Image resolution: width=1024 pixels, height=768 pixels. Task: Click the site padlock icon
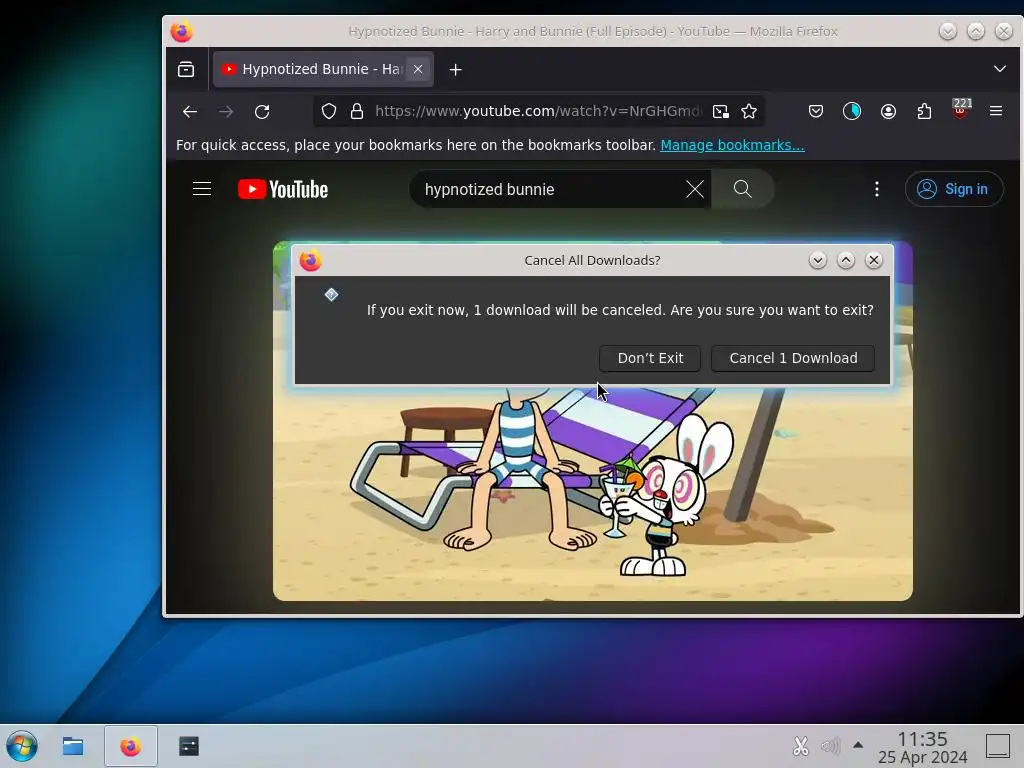[357, 112]
